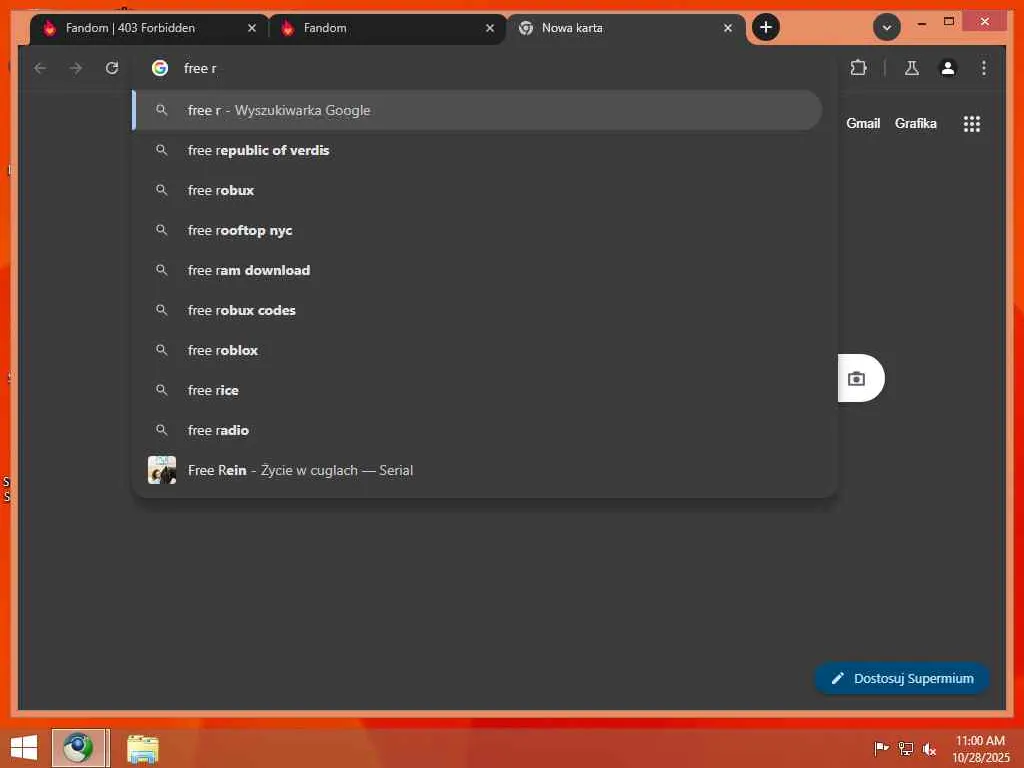Click the camera image search icon
This screenshot has width=1024, height=768.
click(856, 379)
